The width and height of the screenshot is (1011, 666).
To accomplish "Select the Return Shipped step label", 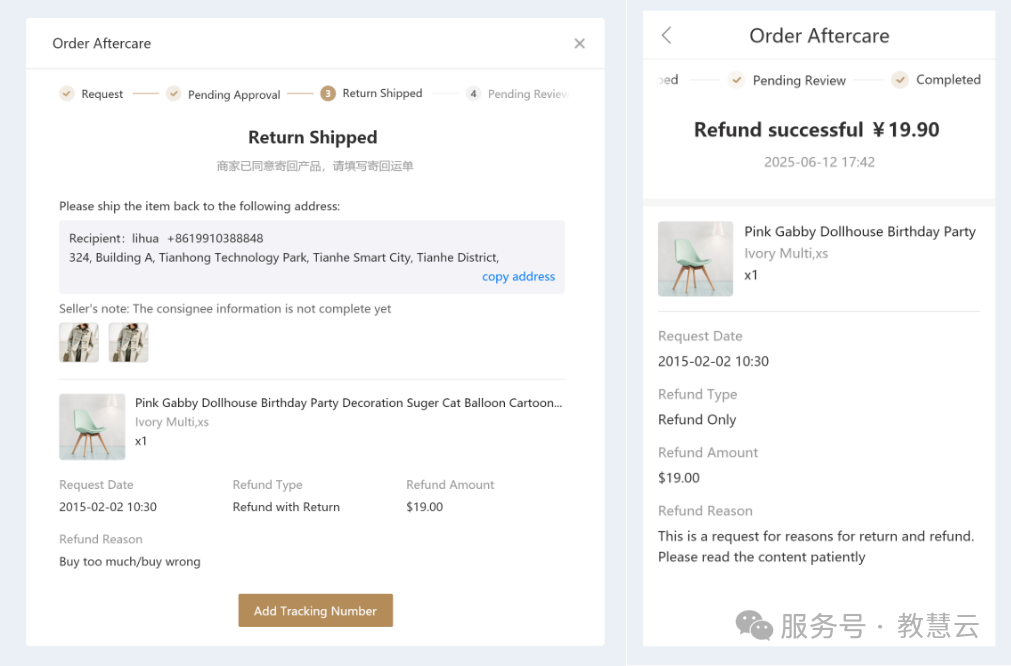I will 382,94.
